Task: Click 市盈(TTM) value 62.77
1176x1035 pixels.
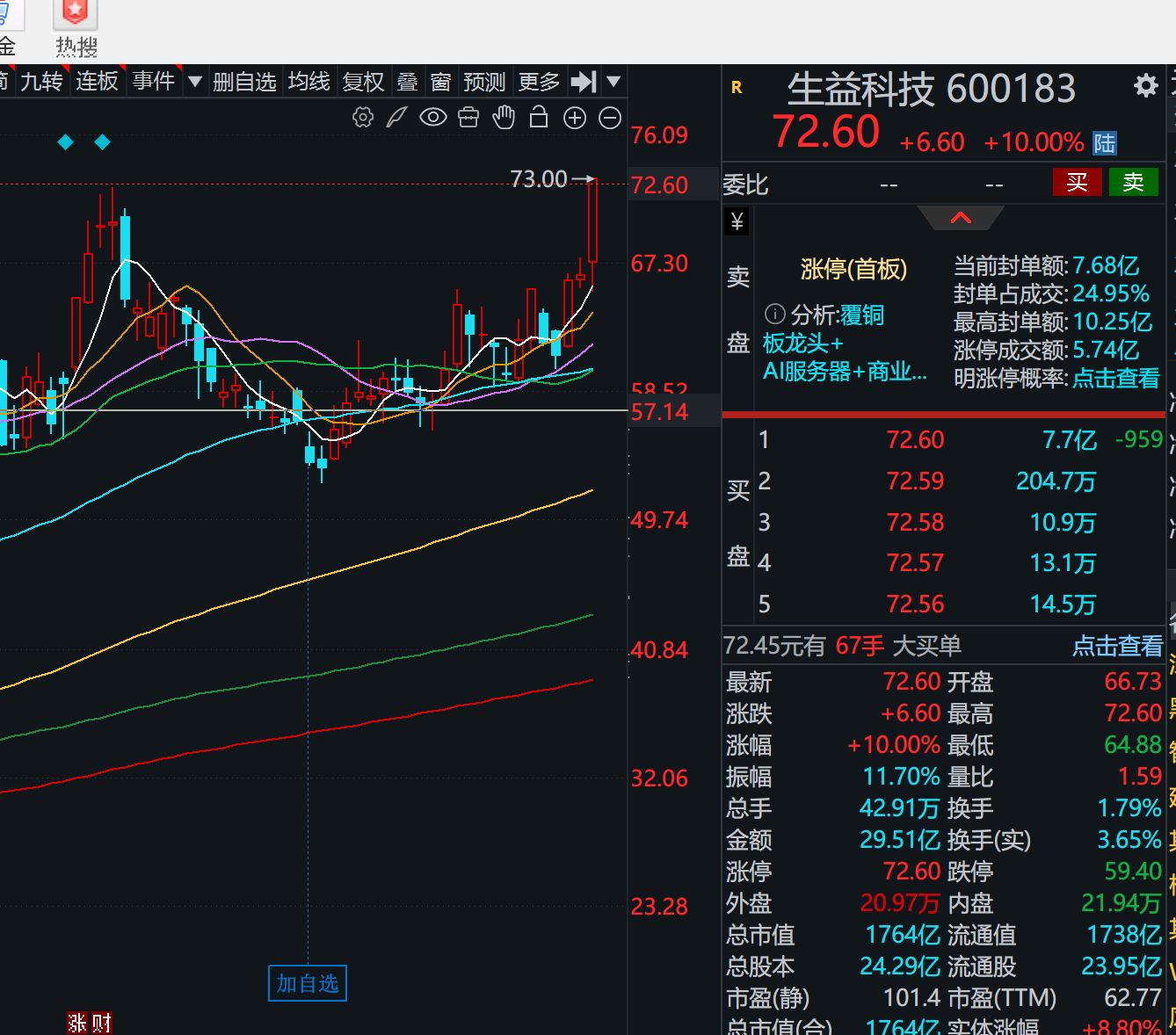Action: (x=1133, y=998)
